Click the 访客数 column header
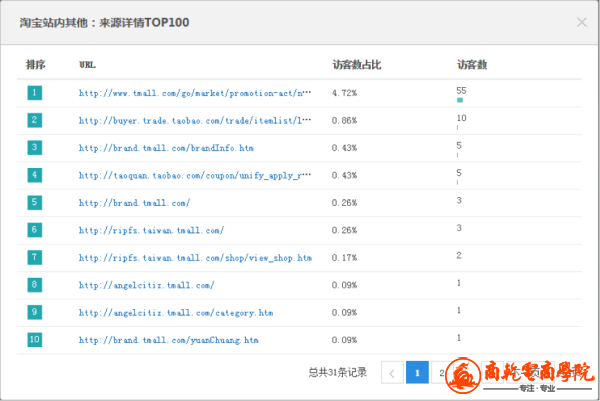The width and height of the screenshot is (600, 401). tap(472, 65)
